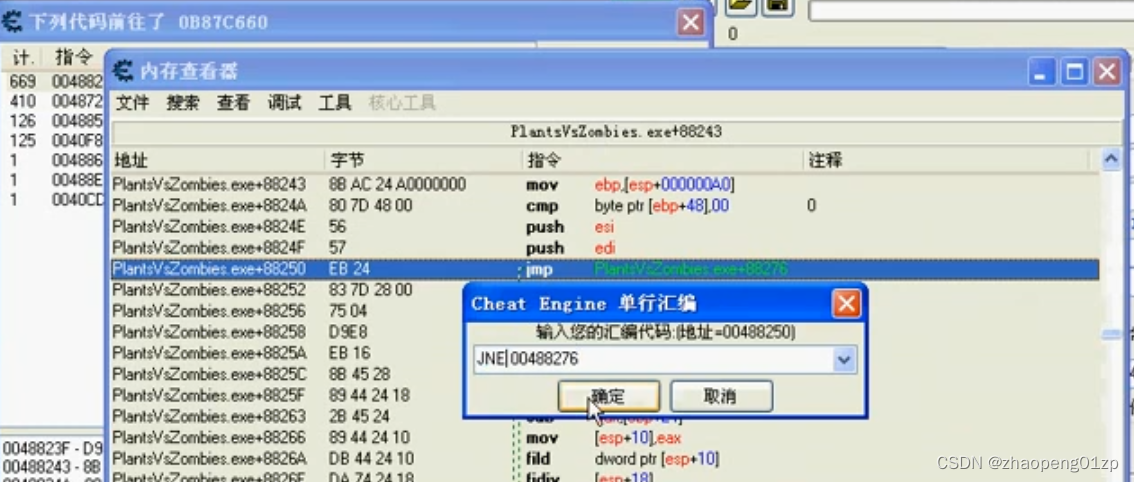Open the 搜索 menu in Memory Viewer
The width and height of the screenshot is (1134, 482).
pos(183,103)
